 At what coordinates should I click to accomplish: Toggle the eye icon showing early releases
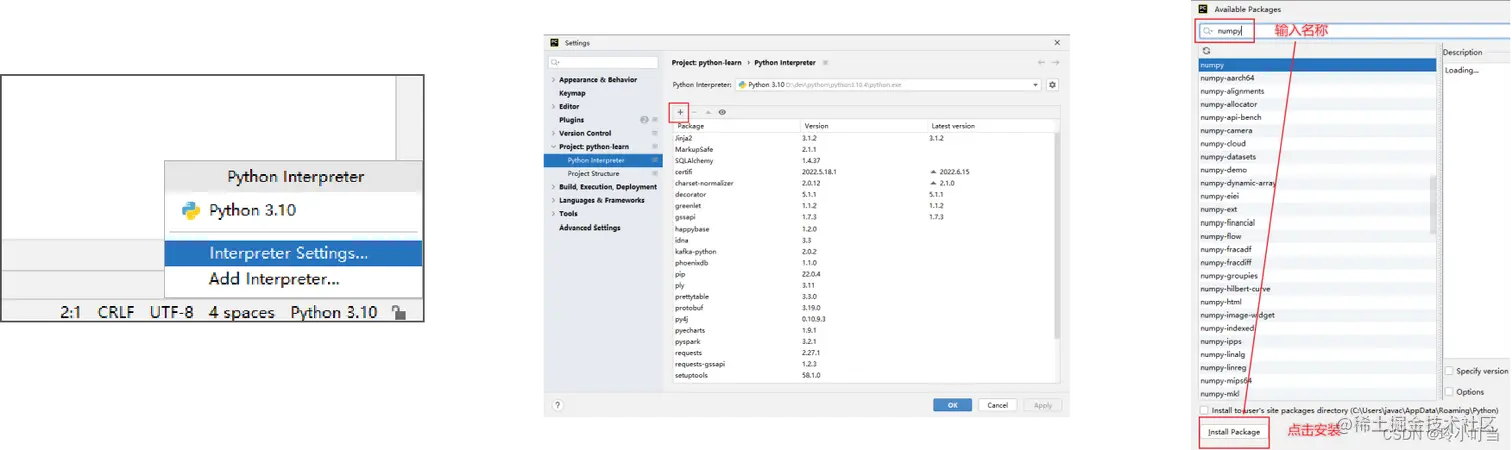pos(722,112)
